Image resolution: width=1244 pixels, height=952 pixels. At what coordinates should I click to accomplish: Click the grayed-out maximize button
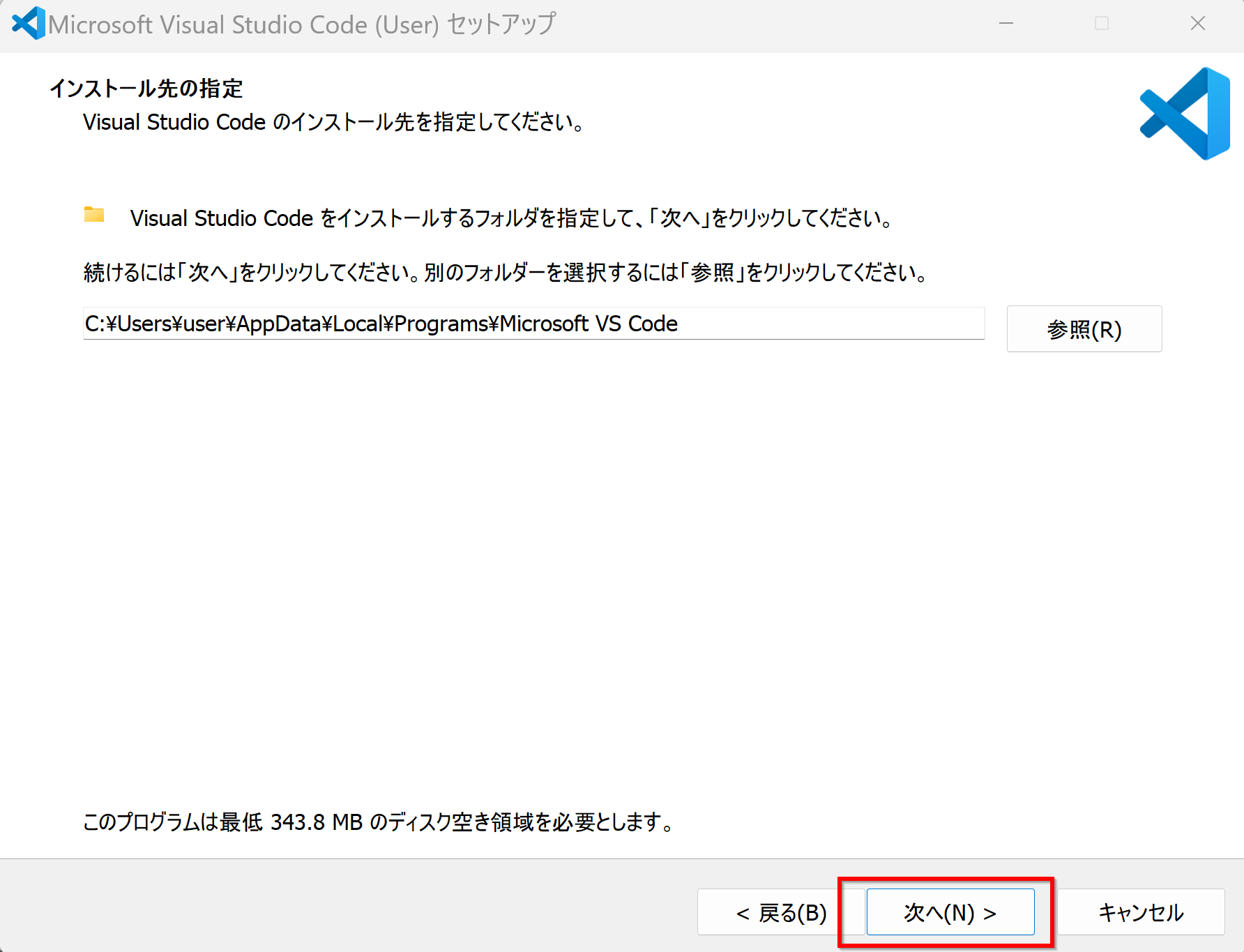click(1102, 24)
